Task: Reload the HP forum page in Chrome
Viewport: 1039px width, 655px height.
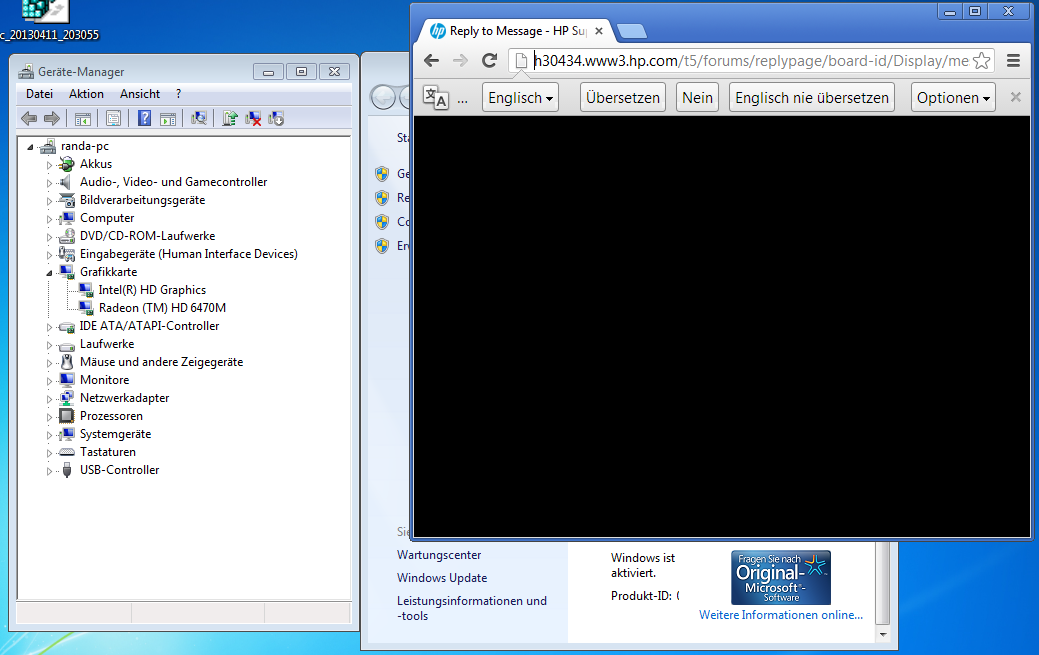Action: click(490, 61)
